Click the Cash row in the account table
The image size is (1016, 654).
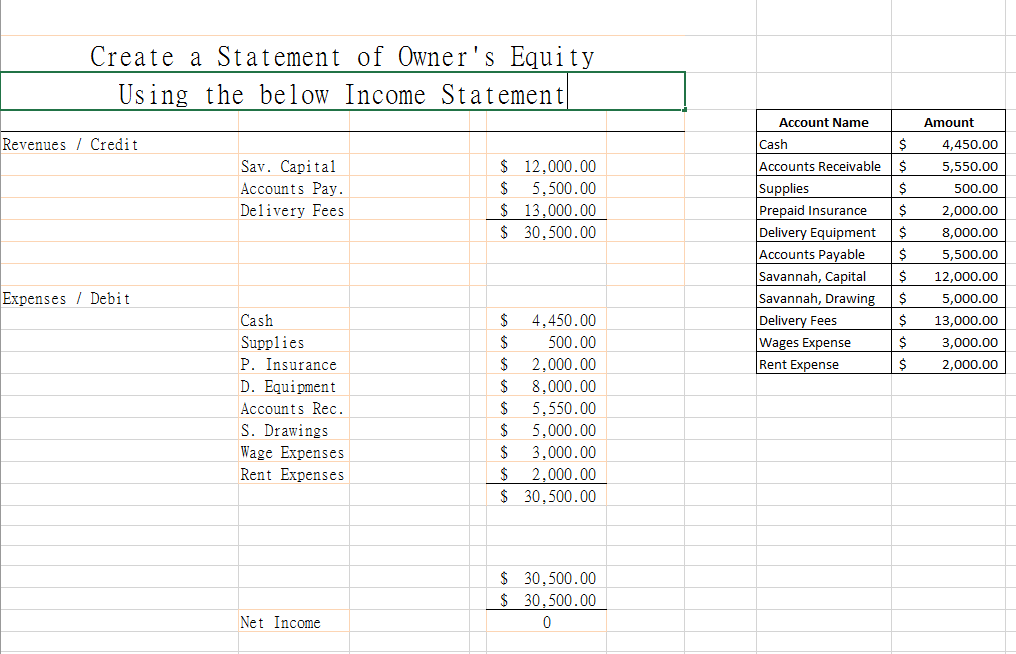(x=823, y=144)
